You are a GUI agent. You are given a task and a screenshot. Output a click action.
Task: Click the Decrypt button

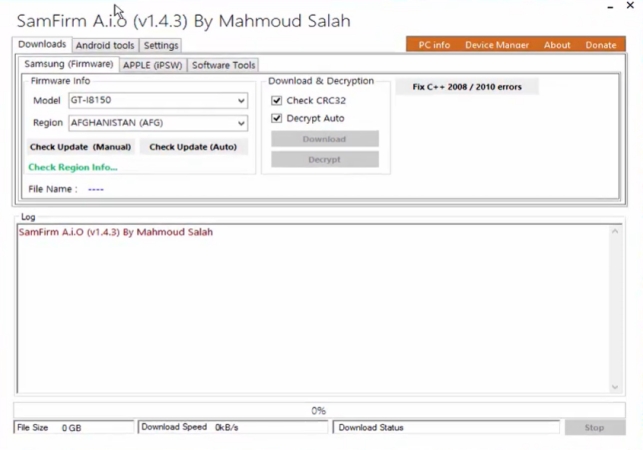(x=324, y=160)
